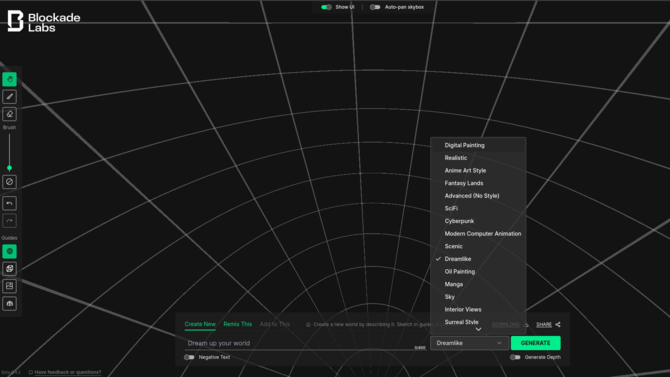
Task: Enable the Negative Text toggle
Action: pyautogui.click(x=189, y=357)
